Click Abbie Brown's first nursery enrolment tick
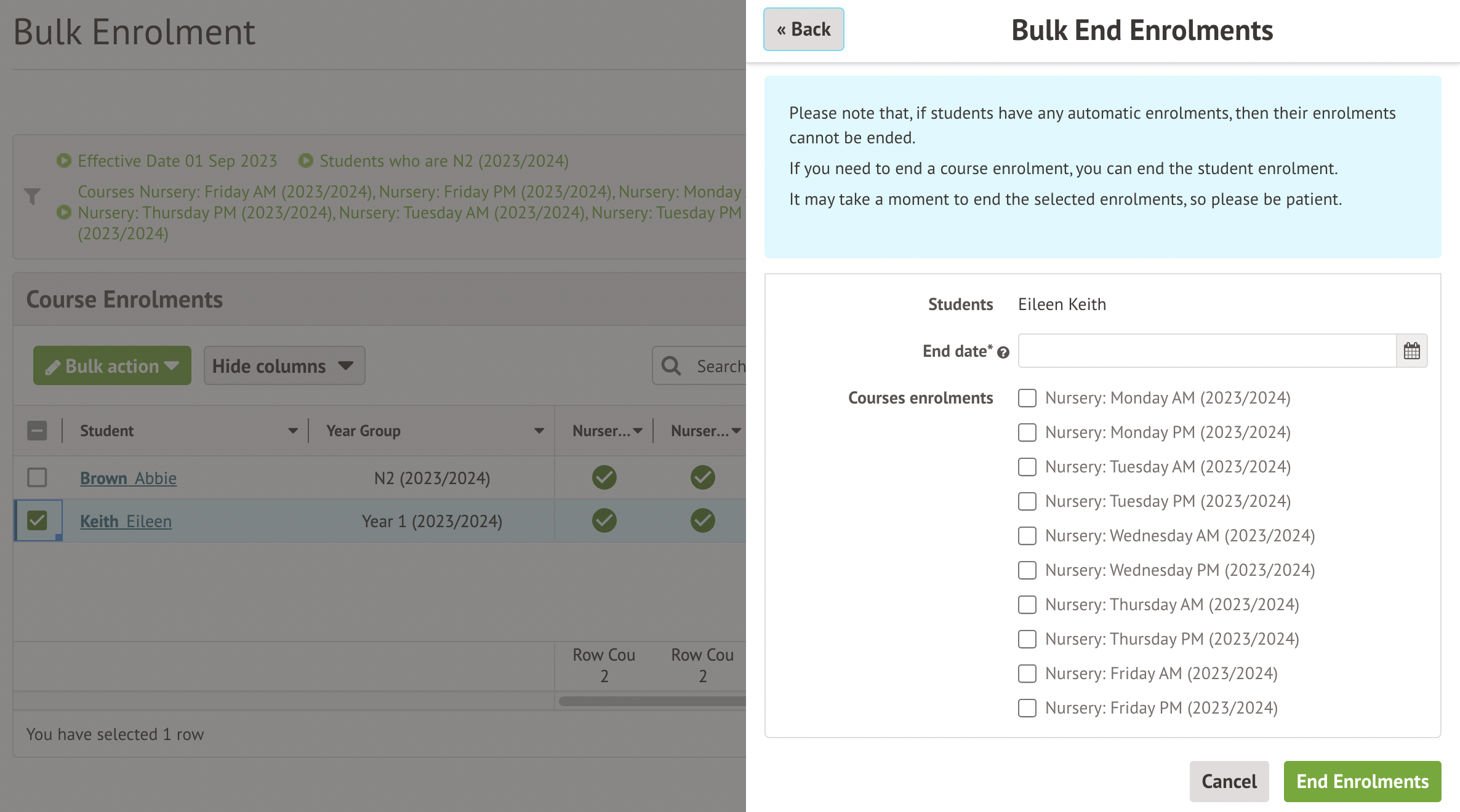Viewport: 1460px width, 812px height. coord(604,477)
